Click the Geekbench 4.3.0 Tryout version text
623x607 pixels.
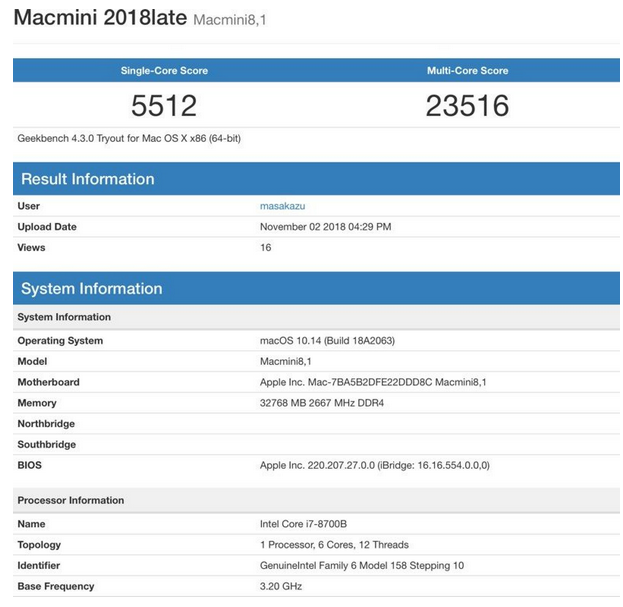[129, 138]
